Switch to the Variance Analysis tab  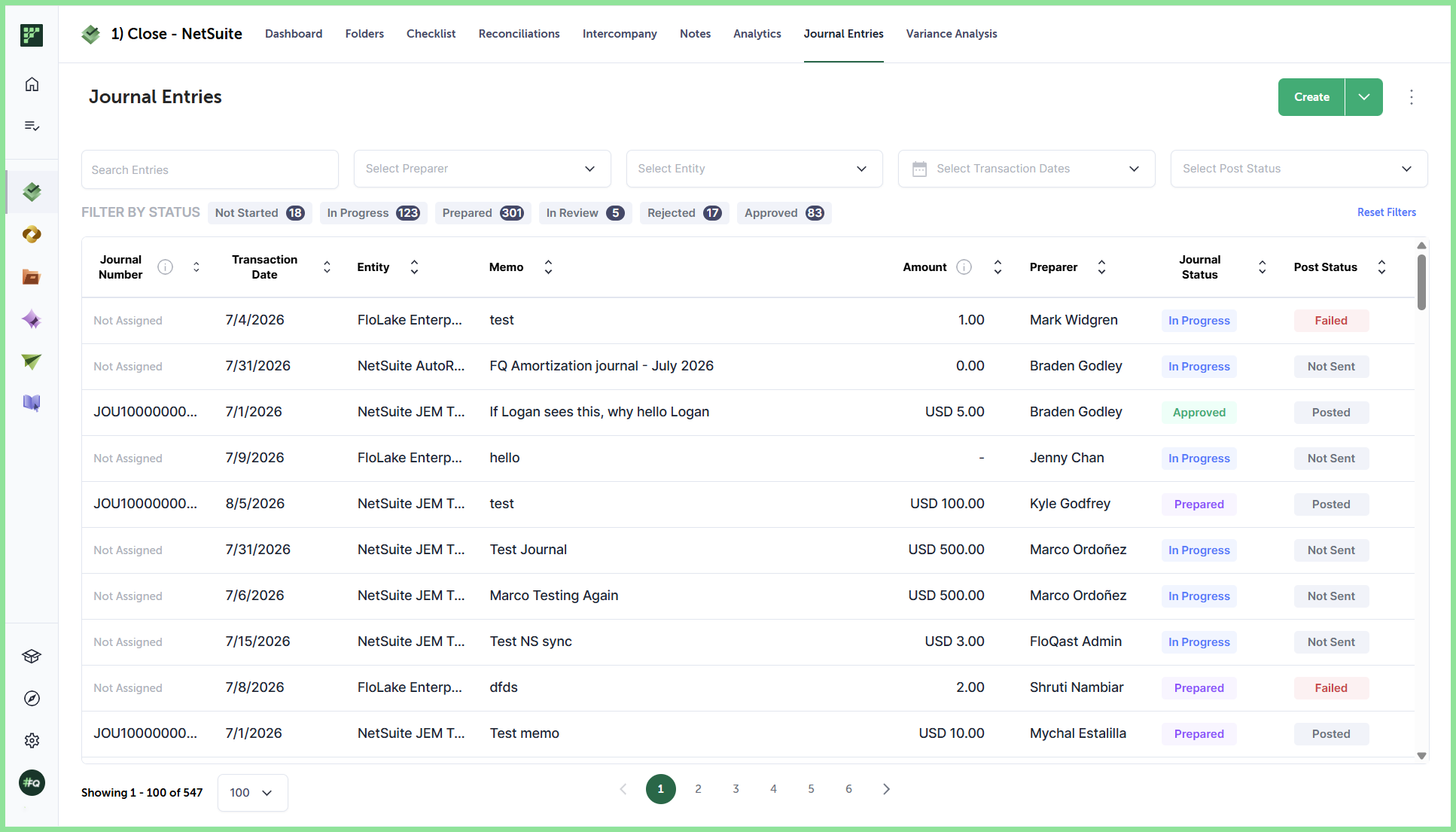(952, 34)
